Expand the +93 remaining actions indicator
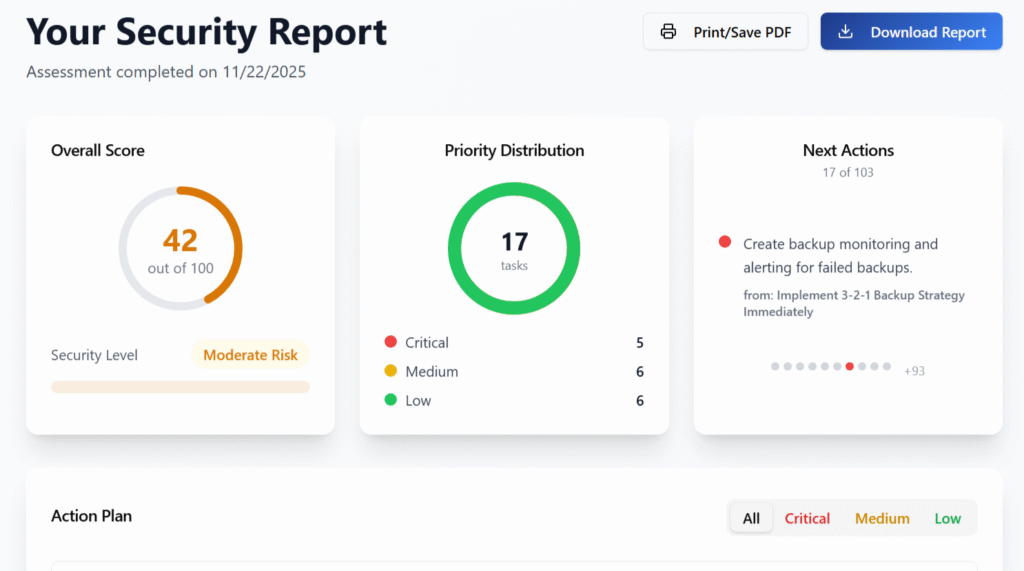This screenshot has height=571, width=1024. (914, 371)
